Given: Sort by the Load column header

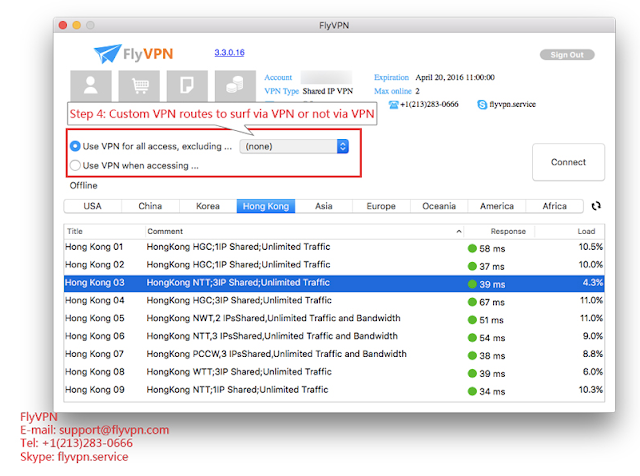Looking at the screenshot, I should coord(570,231).
